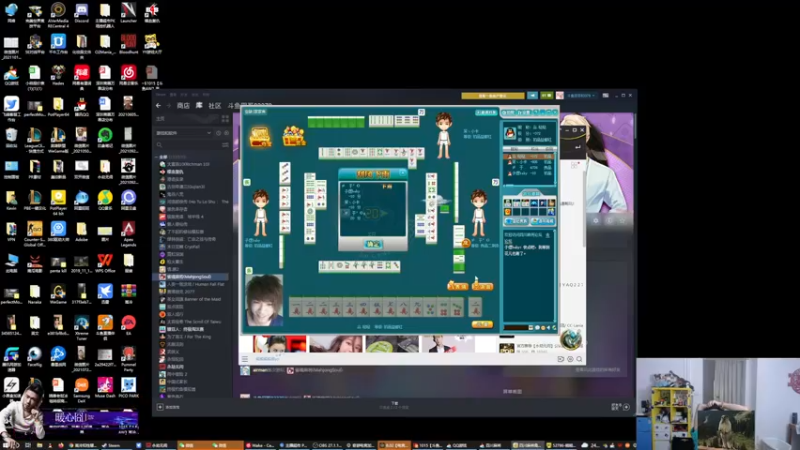
Task: Open Steam Store tab
Action: tap(183, 106)
